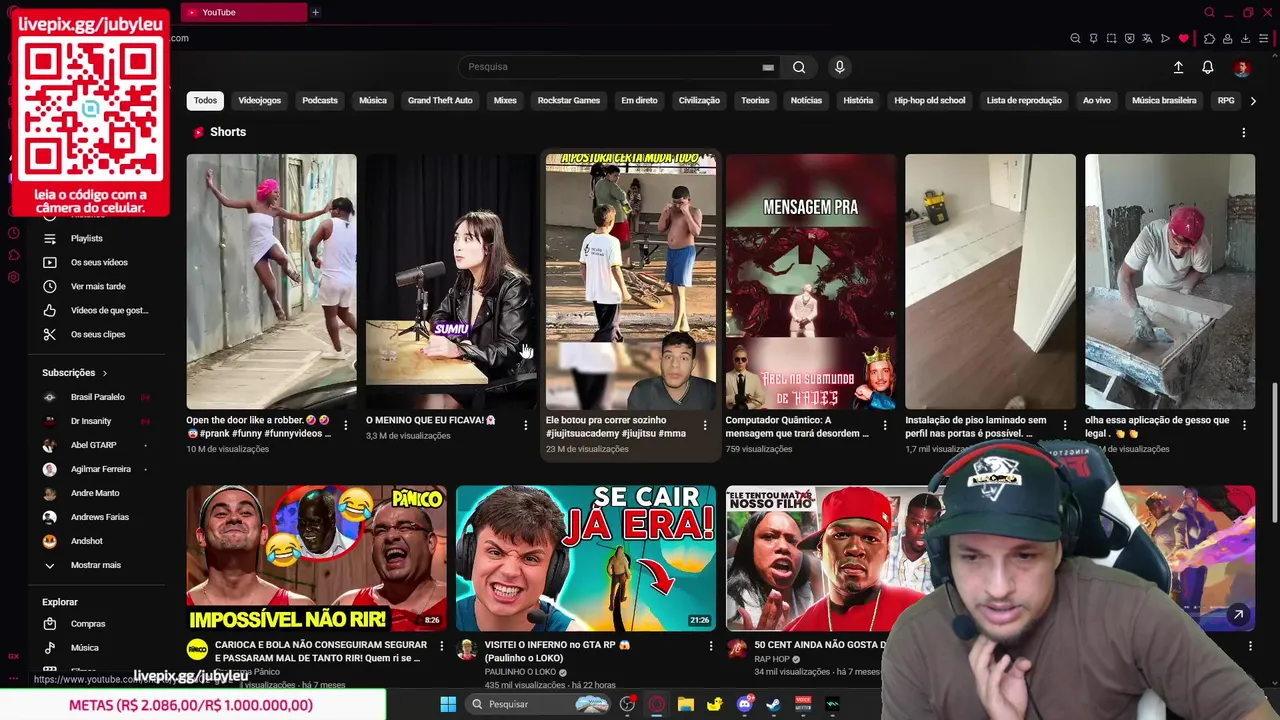Open the extensions cube icon
Viewport: 1280px width, 720px height.
click(1209, 38)
